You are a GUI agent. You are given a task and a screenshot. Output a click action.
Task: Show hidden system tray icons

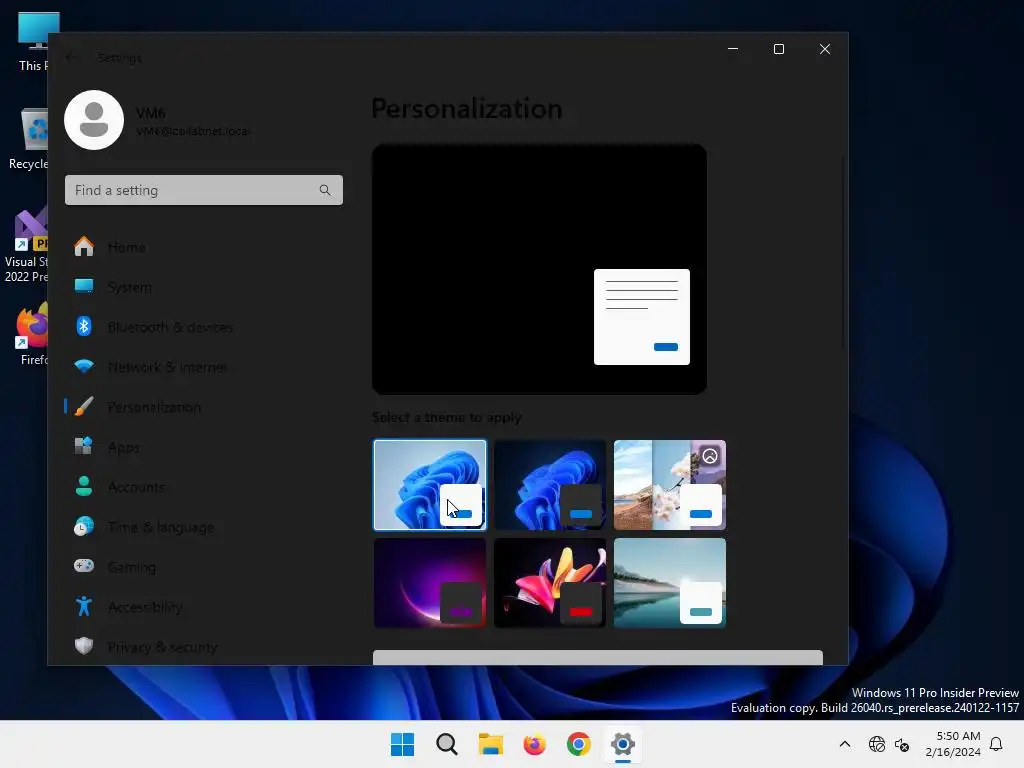[x=844, y=744]
